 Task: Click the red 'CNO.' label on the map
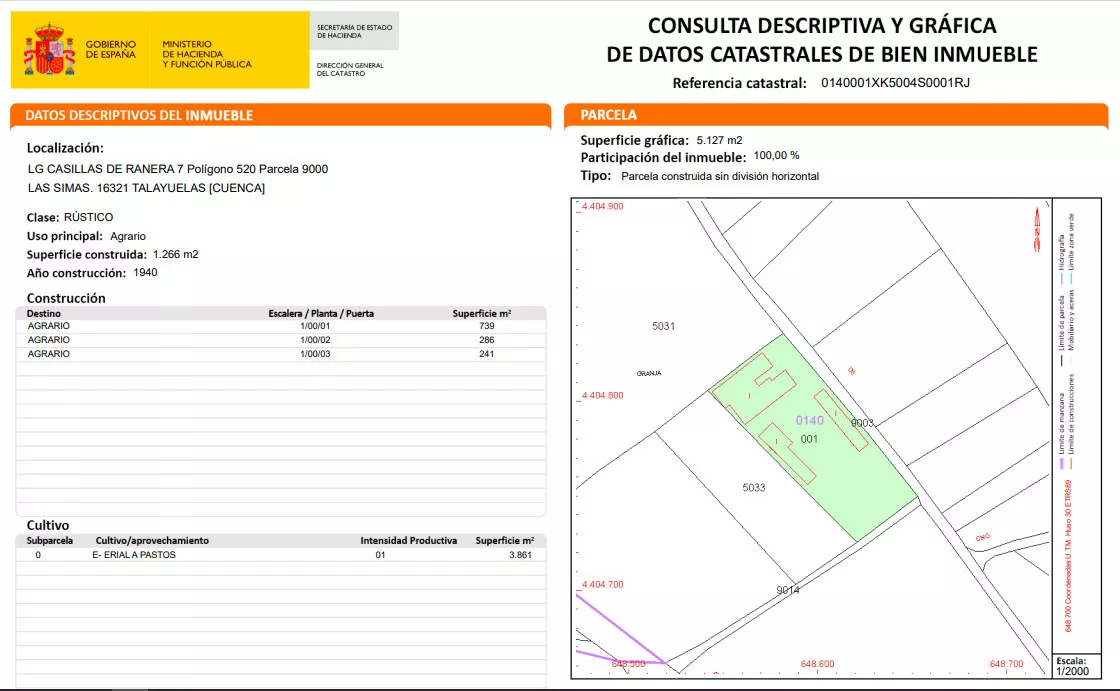click(x=984, y=537)
